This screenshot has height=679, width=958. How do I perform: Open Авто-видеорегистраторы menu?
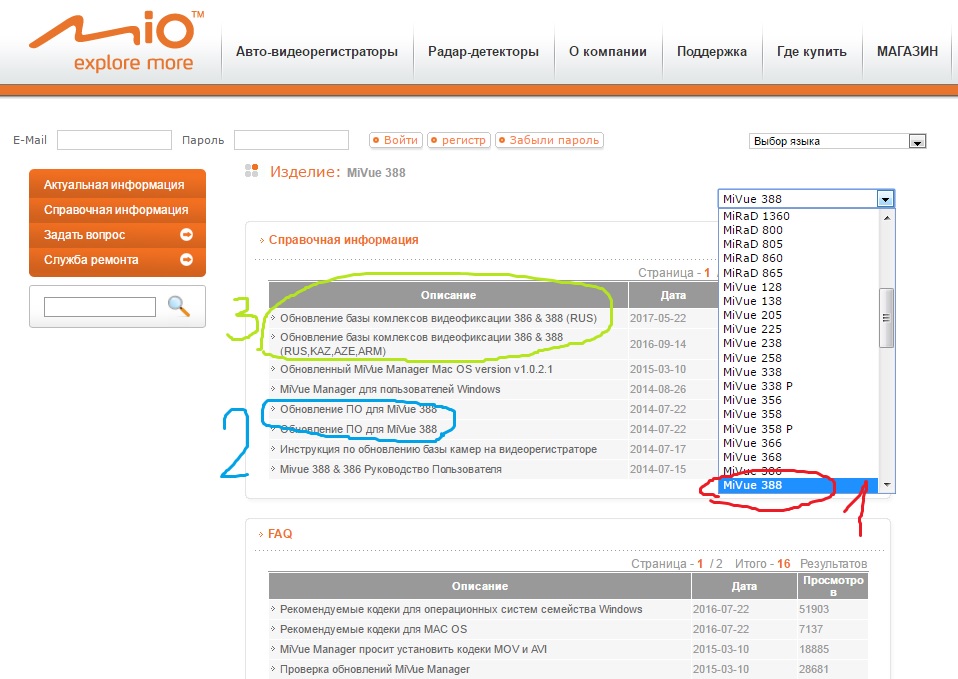316,52
